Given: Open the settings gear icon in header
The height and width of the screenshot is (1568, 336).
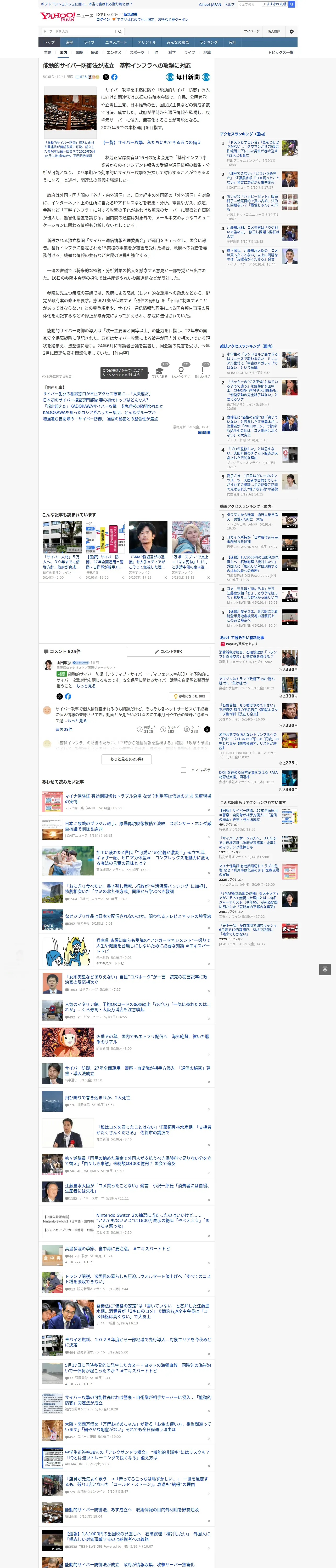Looking at the screenshot, I should click(x=292, y=31).
